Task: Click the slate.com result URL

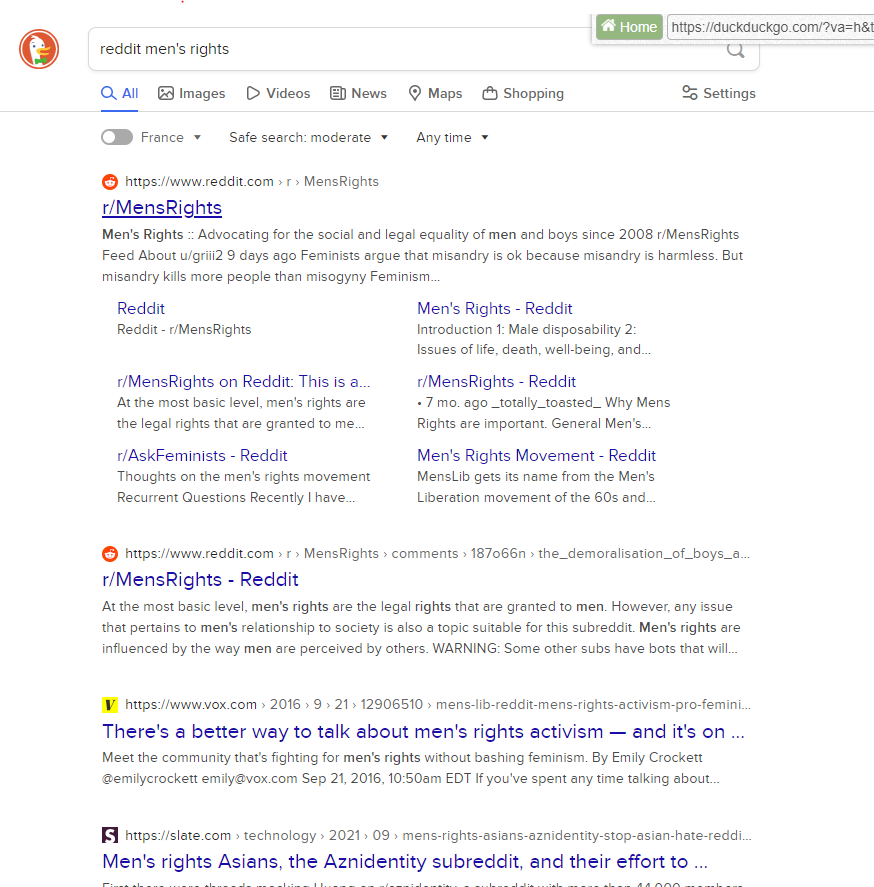Action: tap(438, 836)
